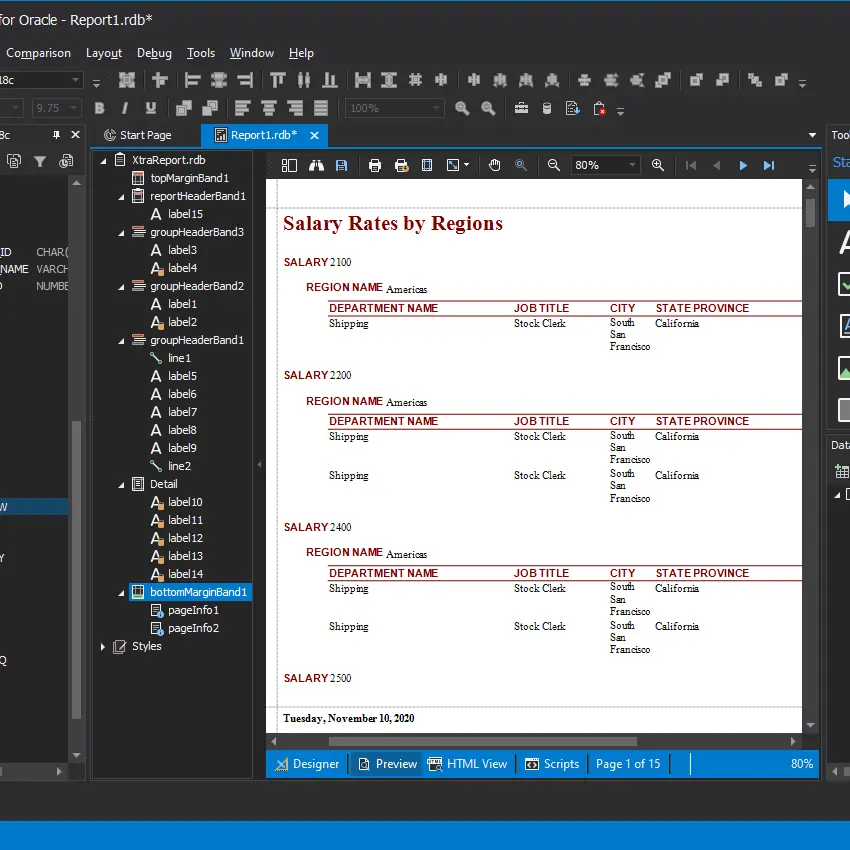850x850 pixels.
Task: Toggle Italic formatting
Action: click(x=125, y=108)
